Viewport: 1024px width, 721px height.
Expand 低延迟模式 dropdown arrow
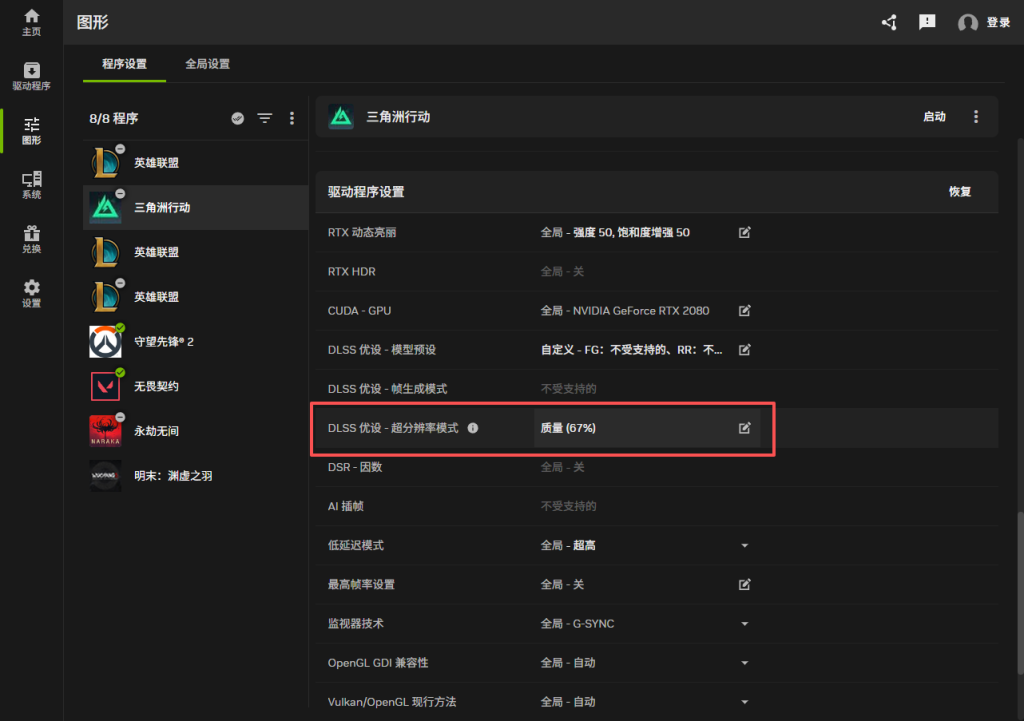tap(744, 546)
